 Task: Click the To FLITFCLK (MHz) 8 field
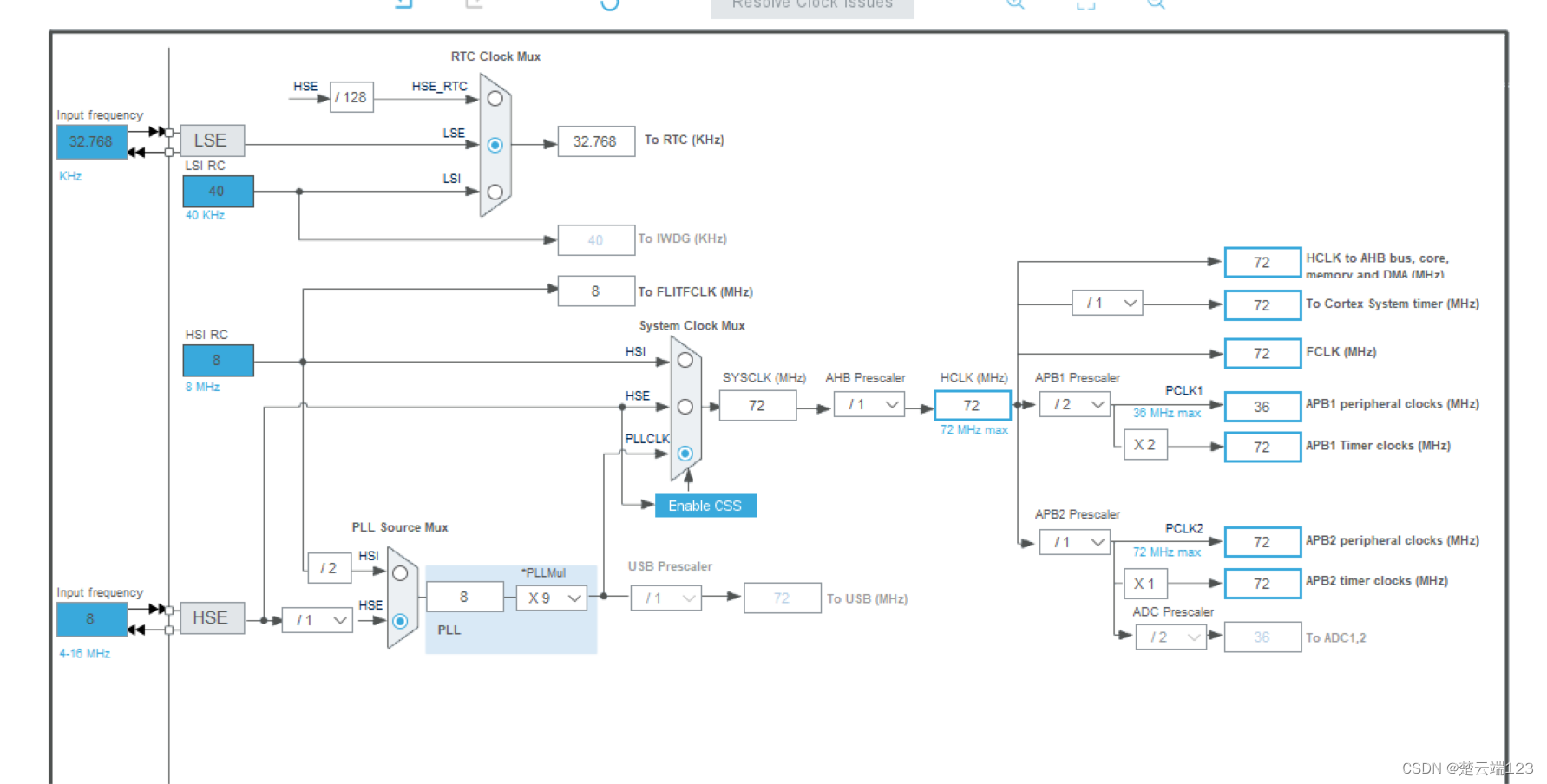[x=596, y=291]
